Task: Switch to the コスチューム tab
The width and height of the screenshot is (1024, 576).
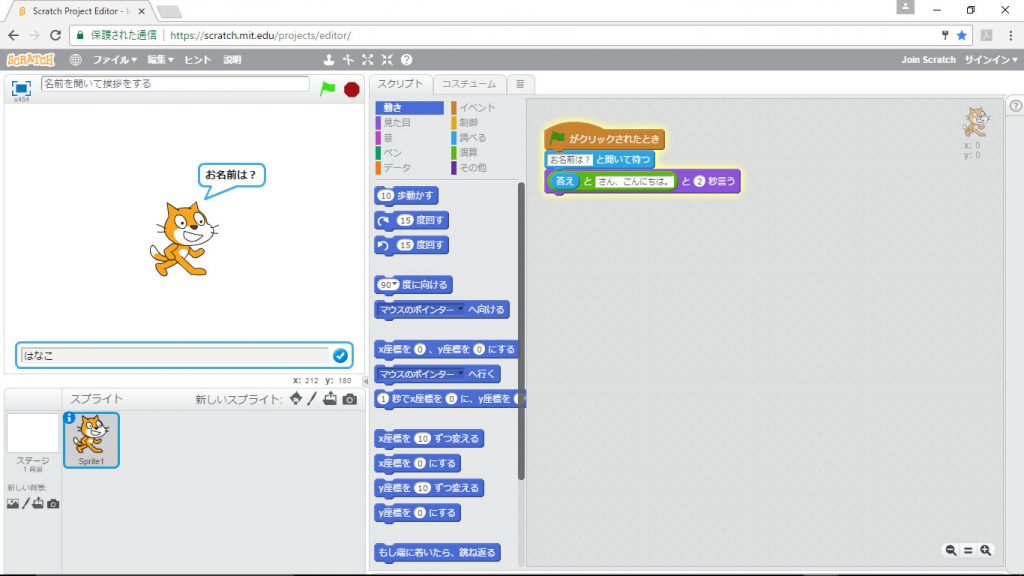Action: click(469, 84)
